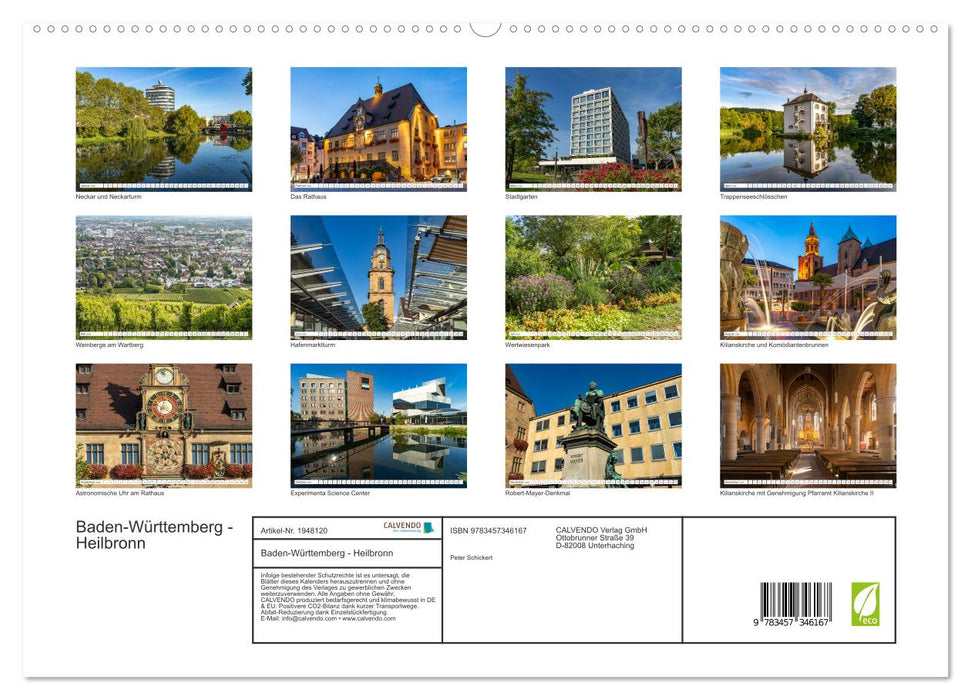Viewport: 971px width, 700px height.
Task: Click the Stadtgarten tower image
Action: (x=593, y=130)
